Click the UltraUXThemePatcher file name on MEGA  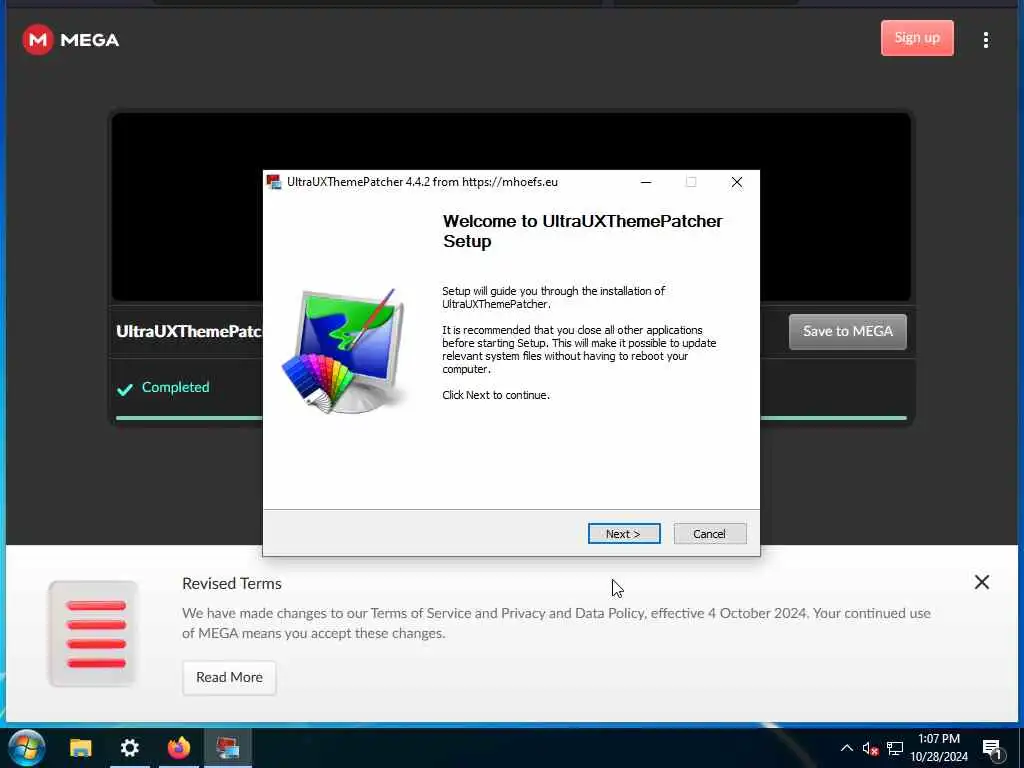[189, 332]
